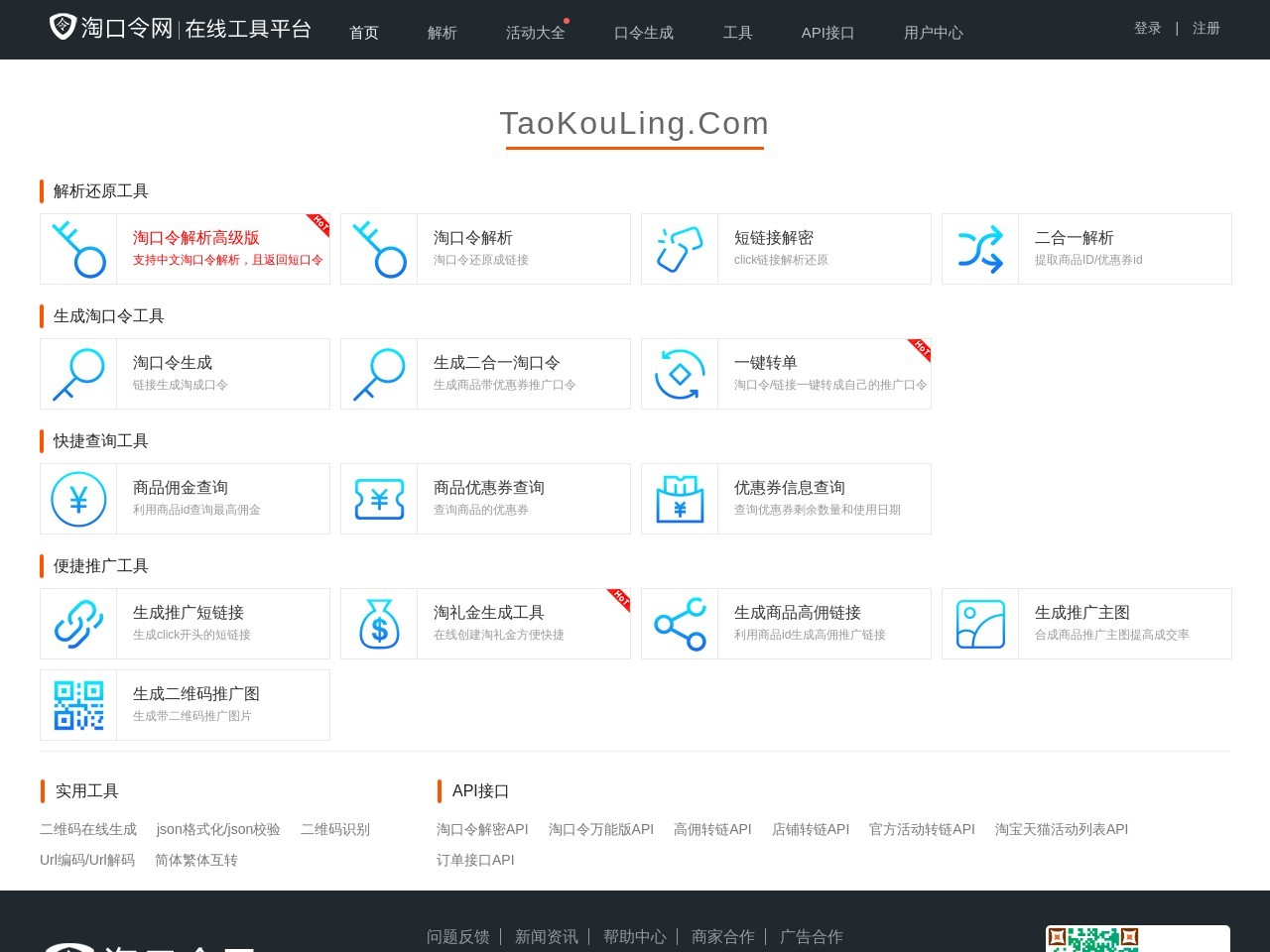Viewport: 1270px width, 952px height.
Task: Go to 首页 in the top navigation
Action: [x=364, y=33]
